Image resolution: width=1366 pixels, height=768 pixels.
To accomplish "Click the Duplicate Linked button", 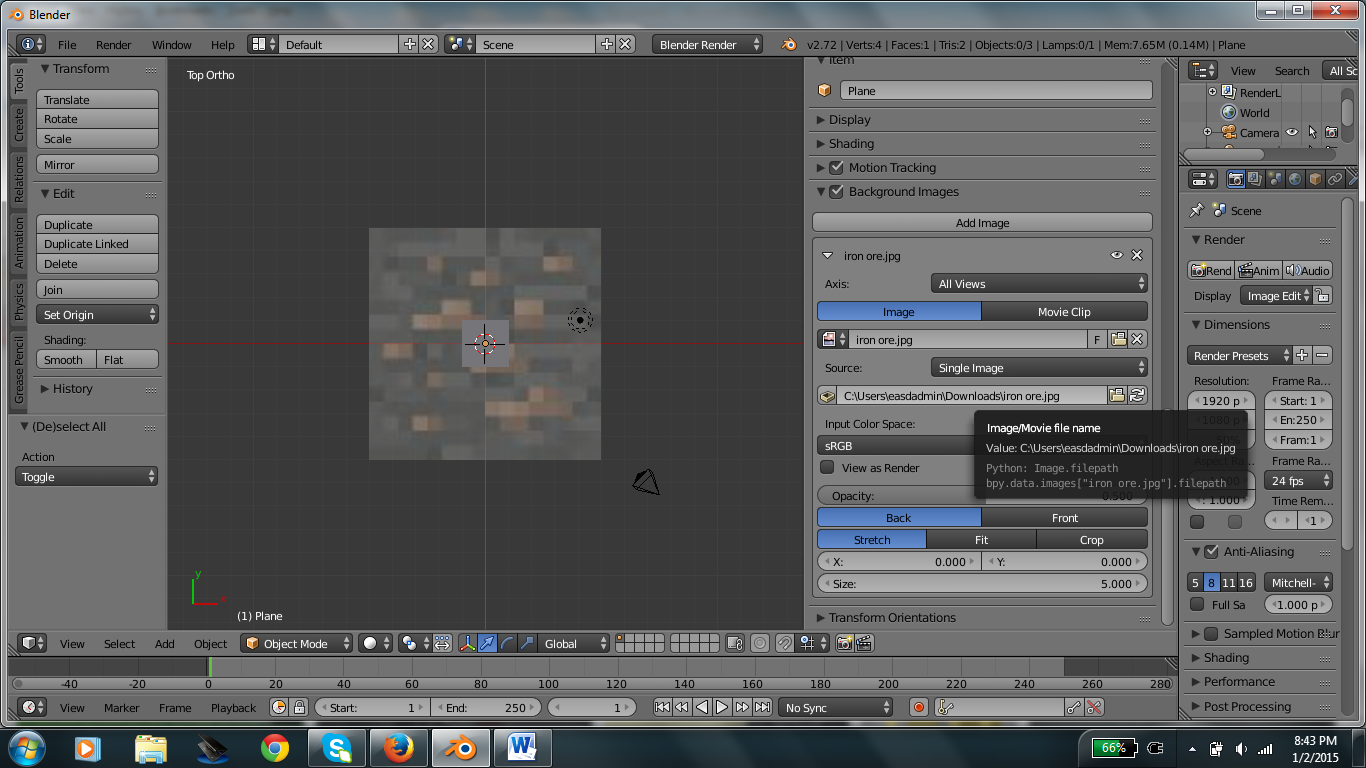I will point(98,244).
